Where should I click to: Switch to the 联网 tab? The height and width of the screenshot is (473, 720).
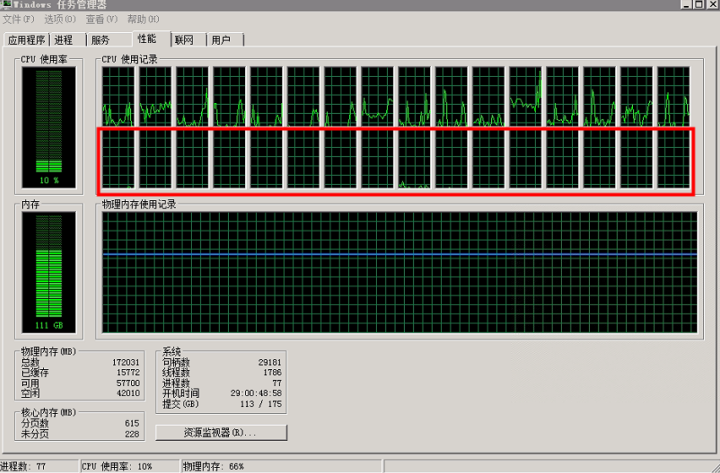pos(188,40)
